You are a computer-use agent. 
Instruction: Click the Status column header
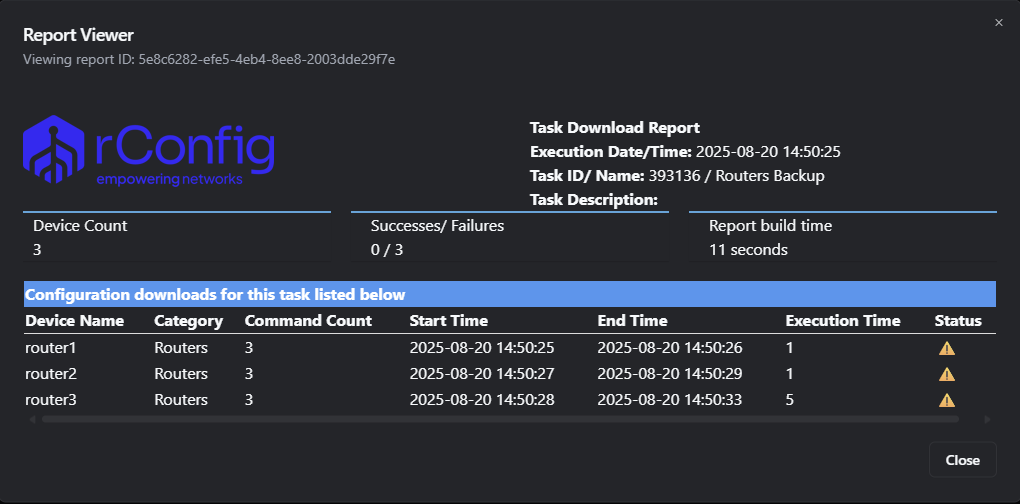(x=958, y=321)
